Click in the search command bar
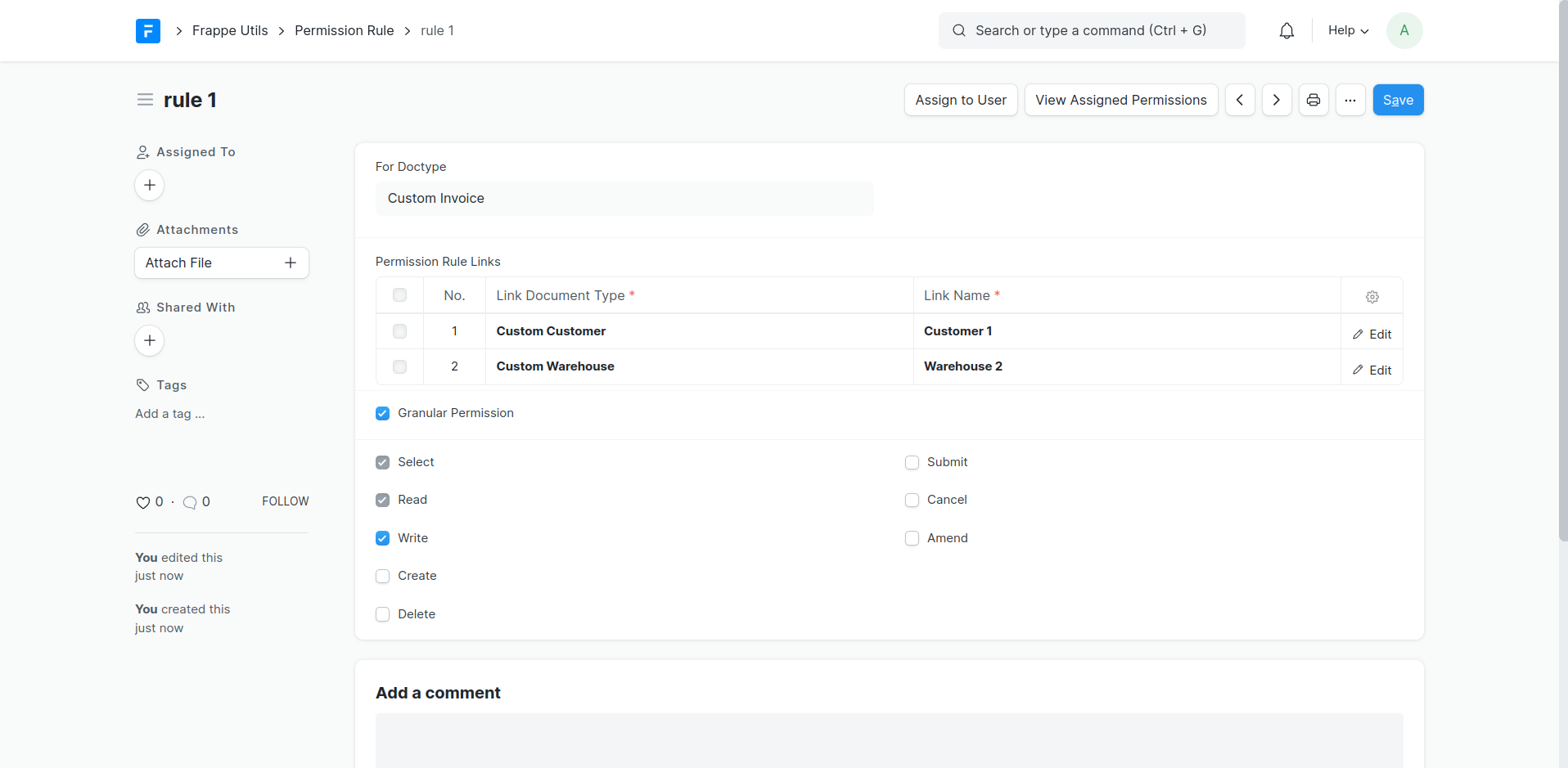The height and width of the screenshot is (768, 1568). [x=1091, y=31]
